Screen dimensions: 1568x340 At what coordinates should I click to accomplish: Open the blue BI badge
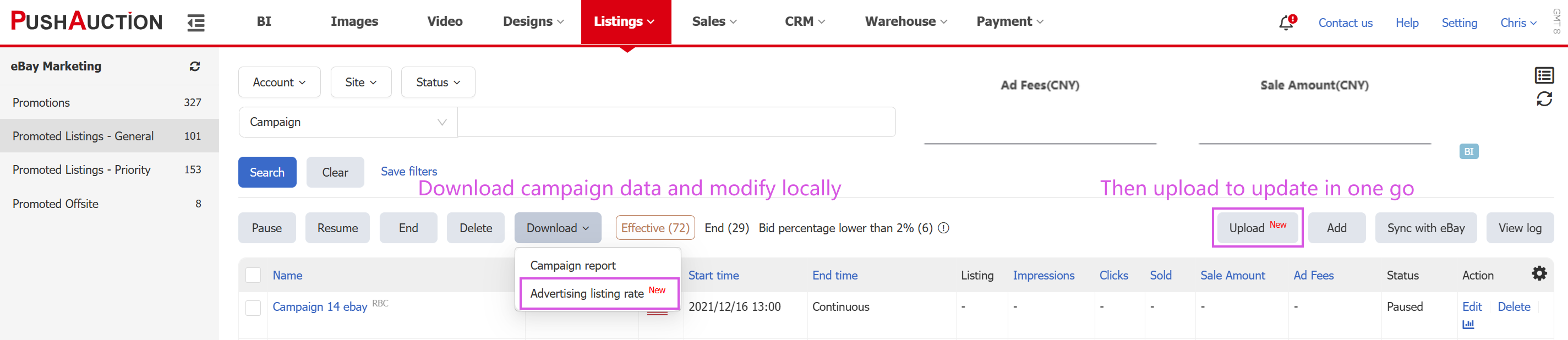[1468, 151]
